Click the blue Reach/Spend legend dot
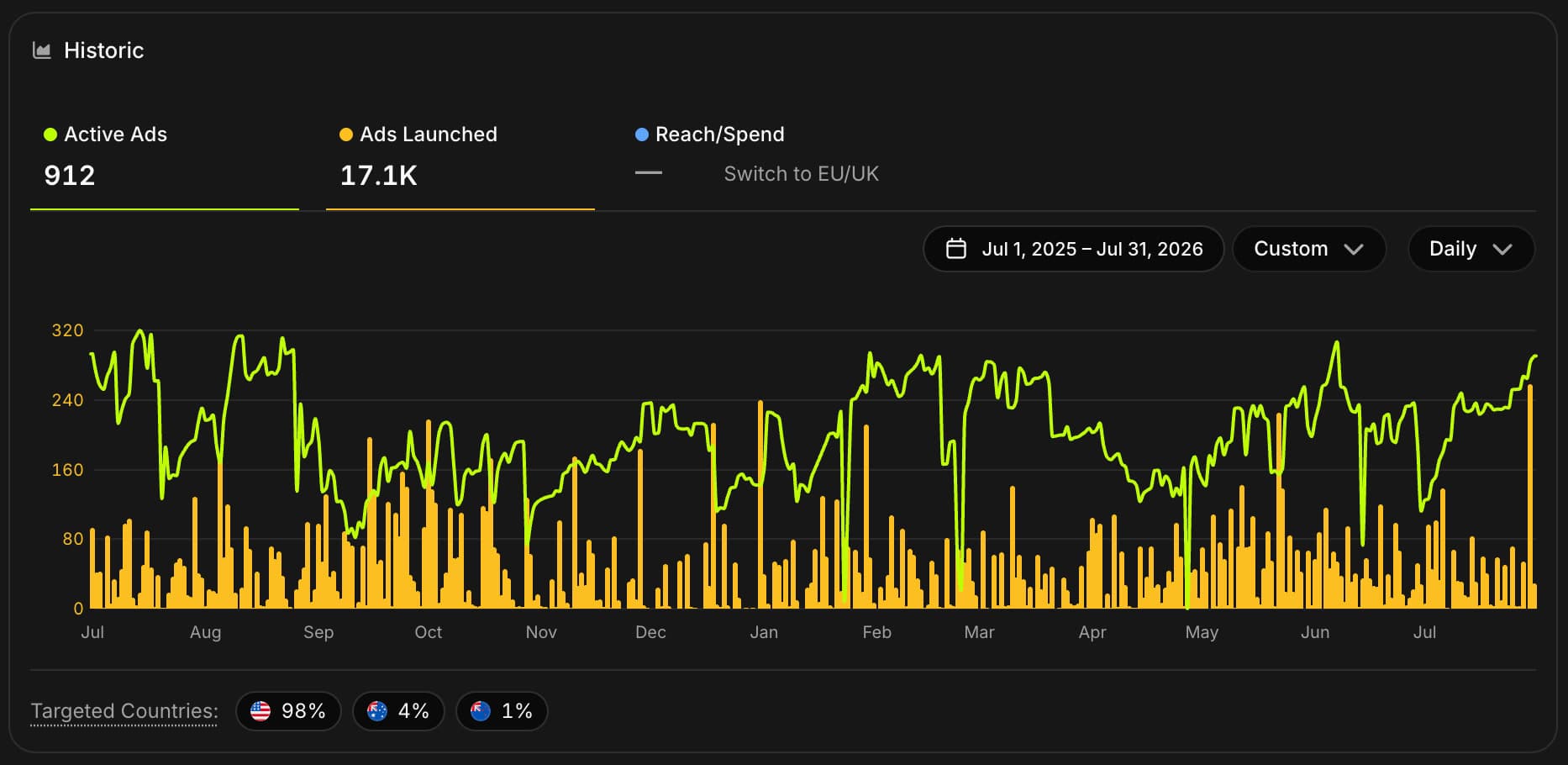 pyautogui.click(x=642, y=135)
